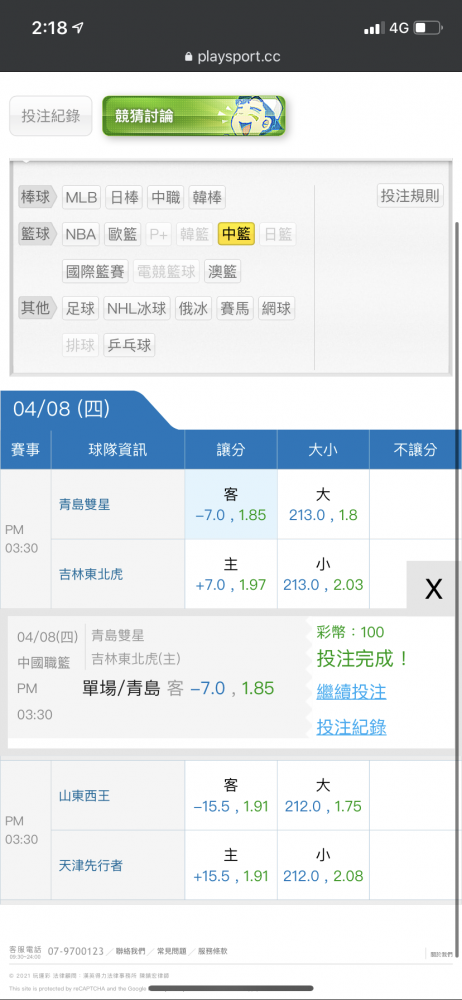Select the 歐籃 league tag
Image resolution: width=462 pixels, height=1000 pixels.
[x=123, y=235]
